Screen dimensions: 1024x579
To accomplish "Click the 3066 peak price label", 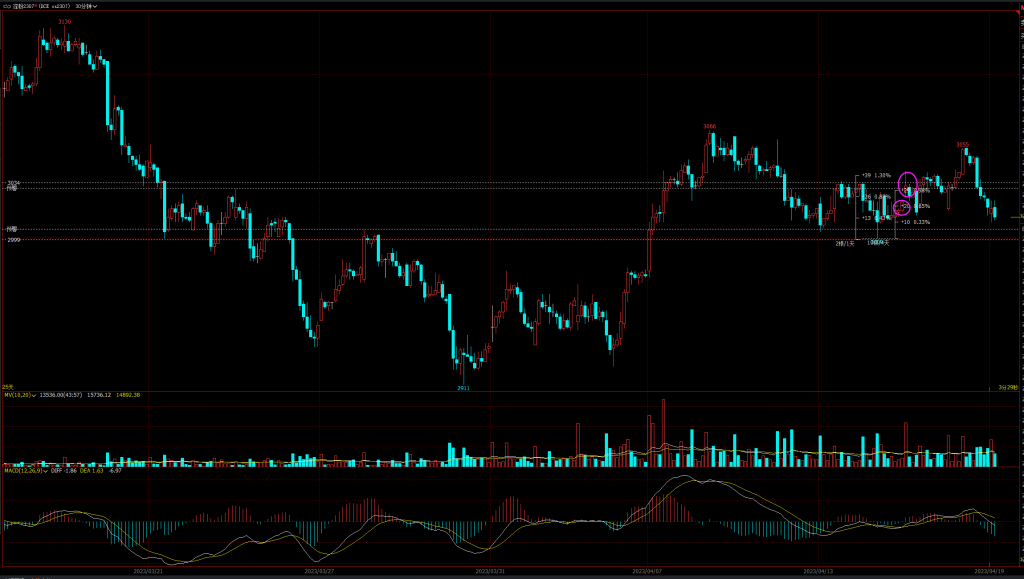I will (x=709, y=126).
